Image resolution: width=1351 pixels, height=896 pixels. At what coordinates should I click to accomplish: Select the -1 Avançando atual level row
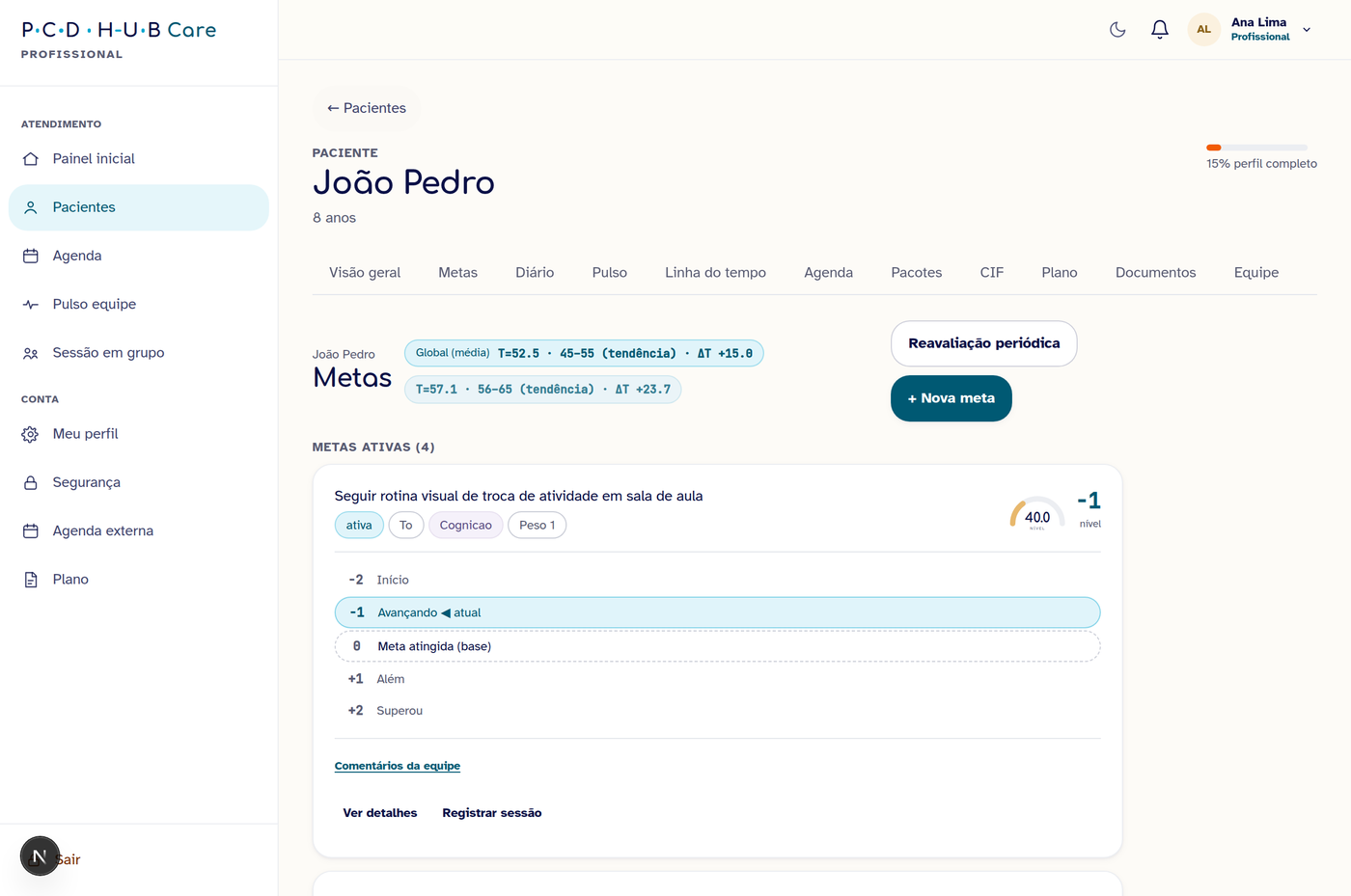click(717, 612)
